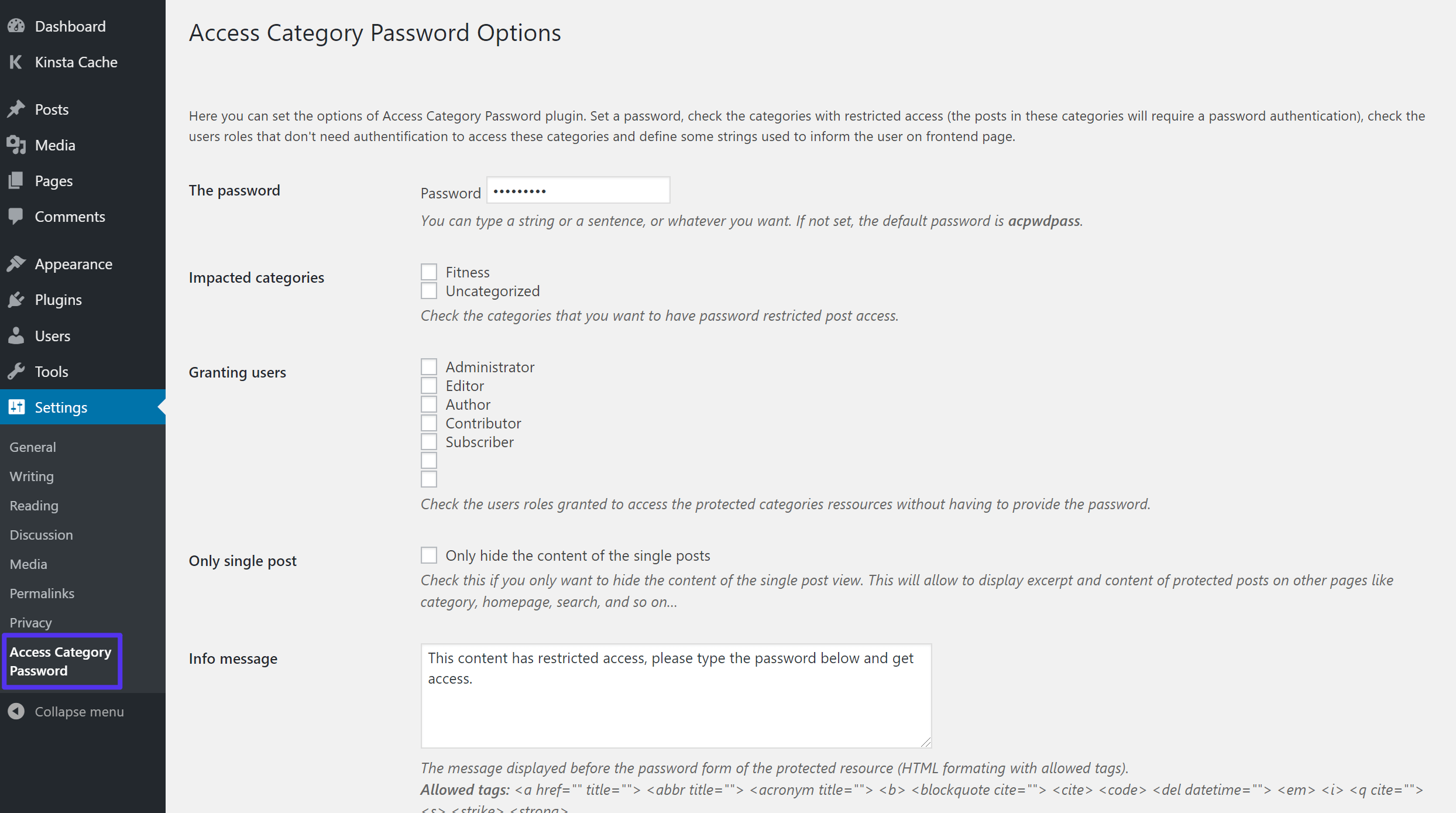Click the password input field

coord(578,190)
